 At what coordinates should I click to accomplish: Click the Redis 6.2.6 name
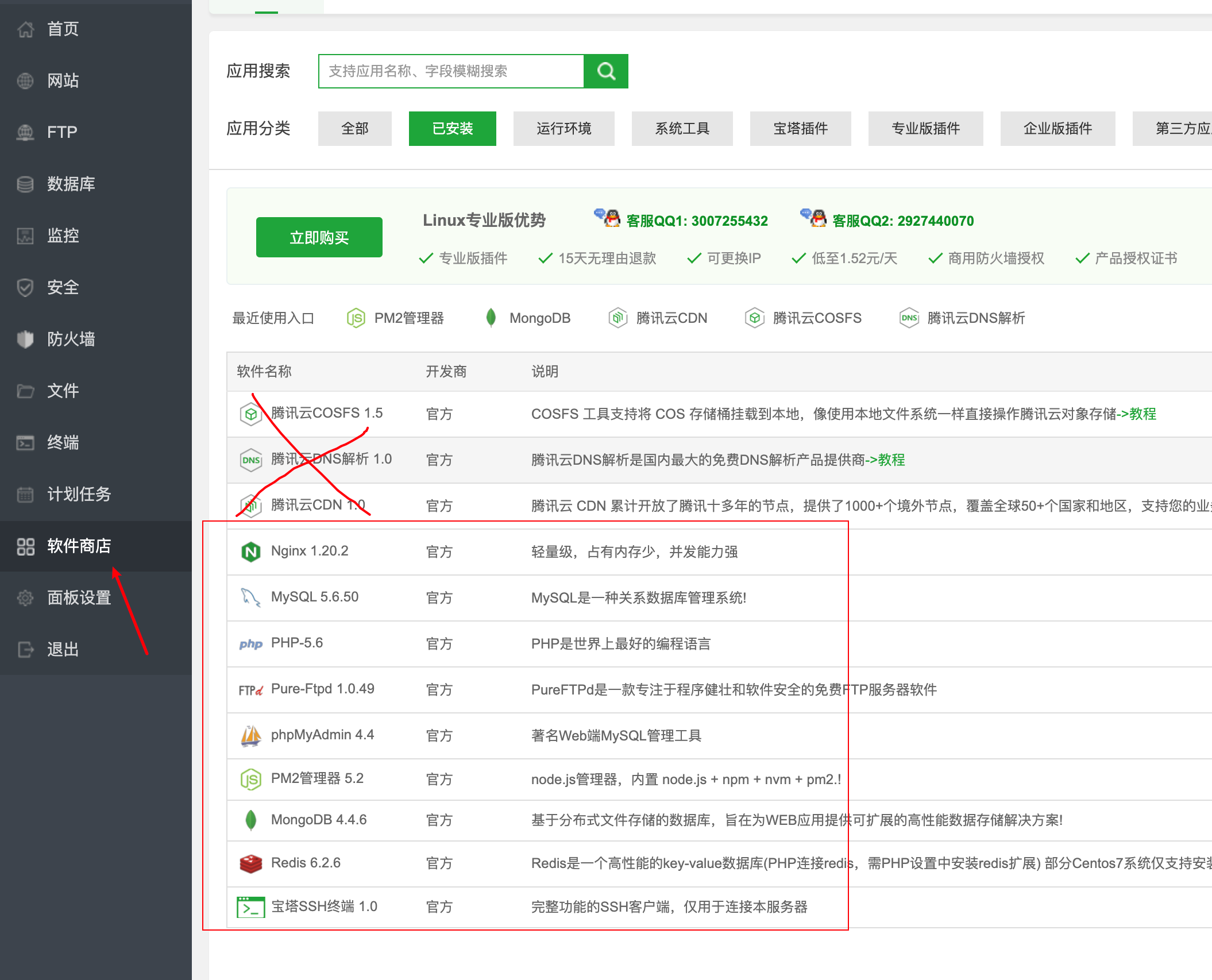pyautogui.click(x=306, y=863)
